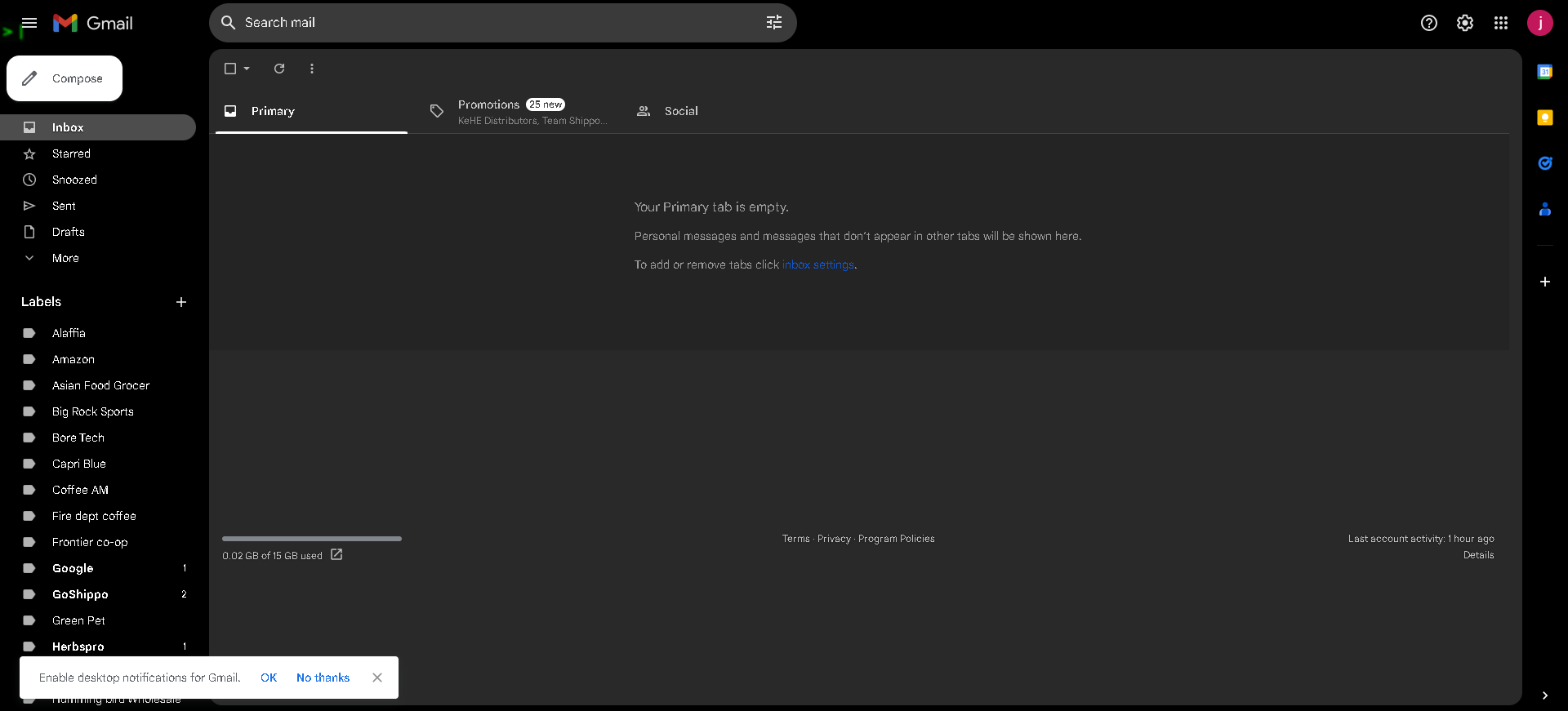Open the Program Policies link
This screenshot has height=711, width=1568.
click(897, 539)
